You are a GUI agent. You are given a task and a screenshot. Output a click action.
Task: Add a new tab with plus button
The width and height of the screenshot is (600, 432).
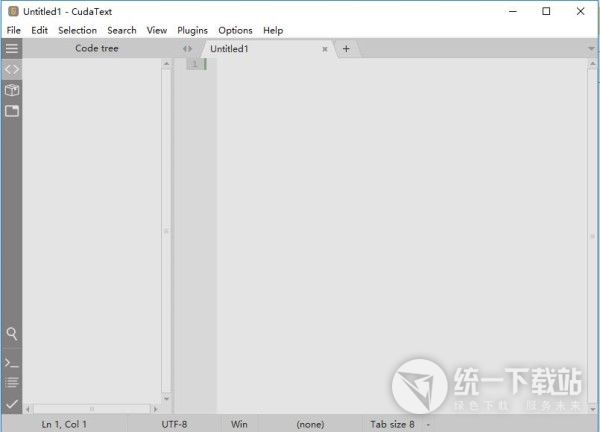[x=346, y=48]
